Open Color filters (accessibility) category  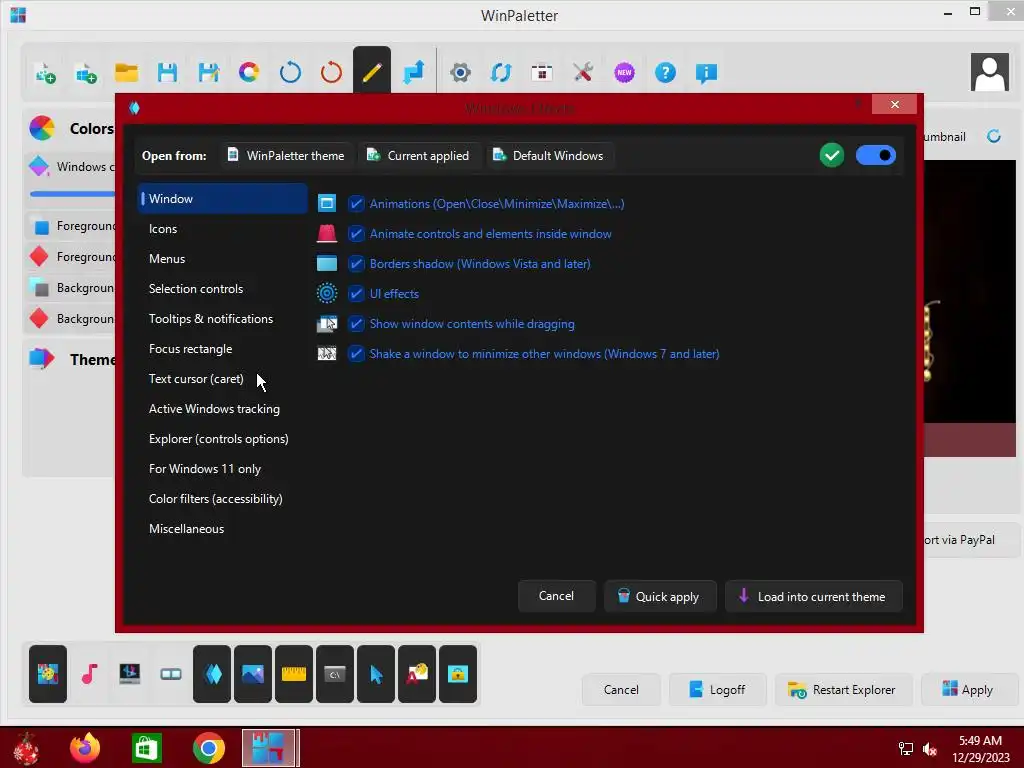point(223,499)
